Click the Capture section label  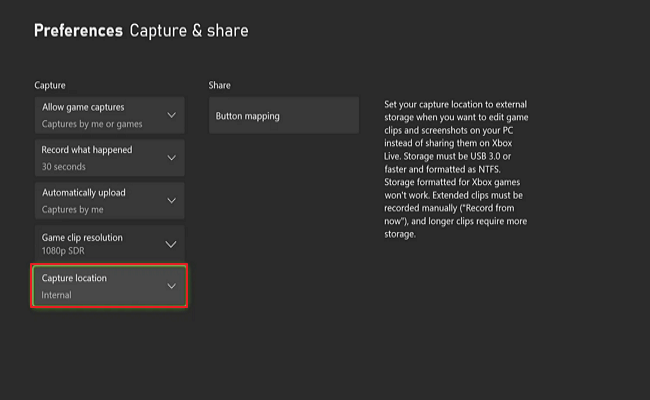tap(50, 86)
